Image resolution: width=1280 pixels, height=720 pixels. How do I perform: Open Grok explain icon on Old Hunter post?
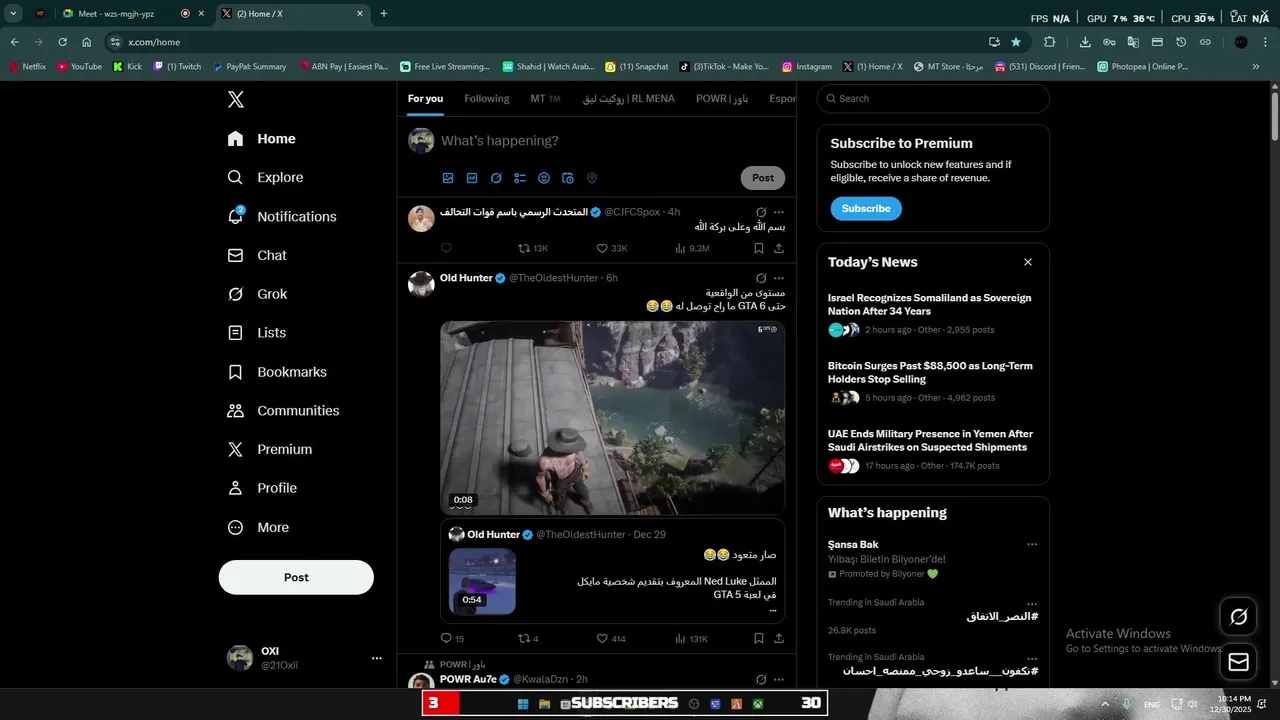(761, 278)
